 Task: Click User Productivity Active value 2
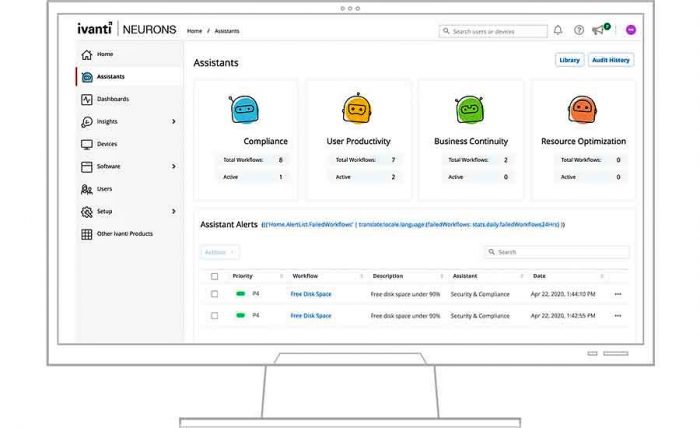pos(393,177)
